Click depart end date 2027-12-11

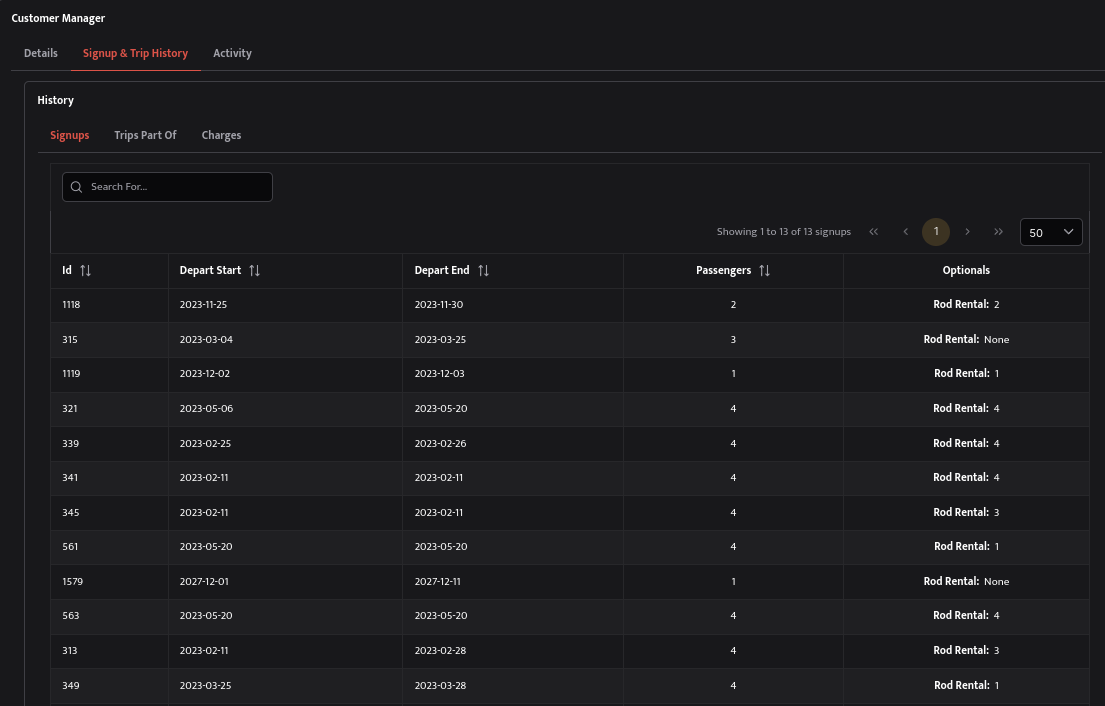tap(438, 581)
